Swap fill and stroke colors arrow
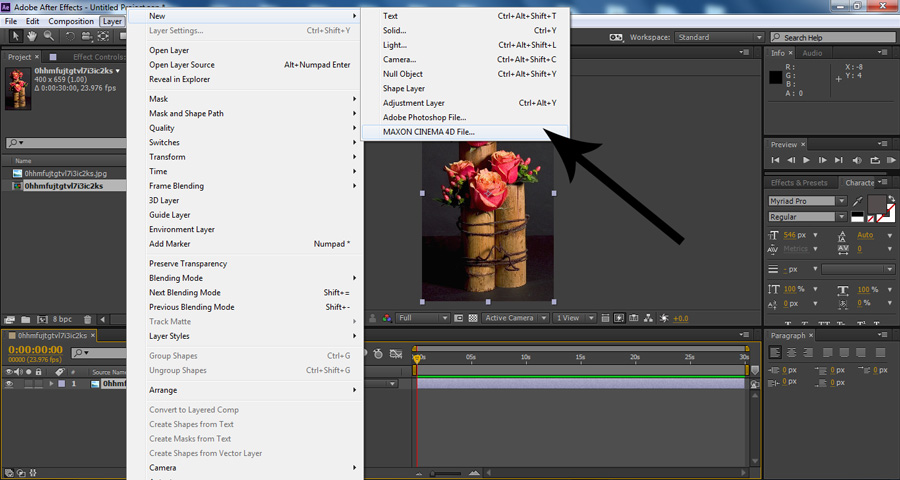The height and width of the screenshot is (480, 900). [x=891, y=199]
